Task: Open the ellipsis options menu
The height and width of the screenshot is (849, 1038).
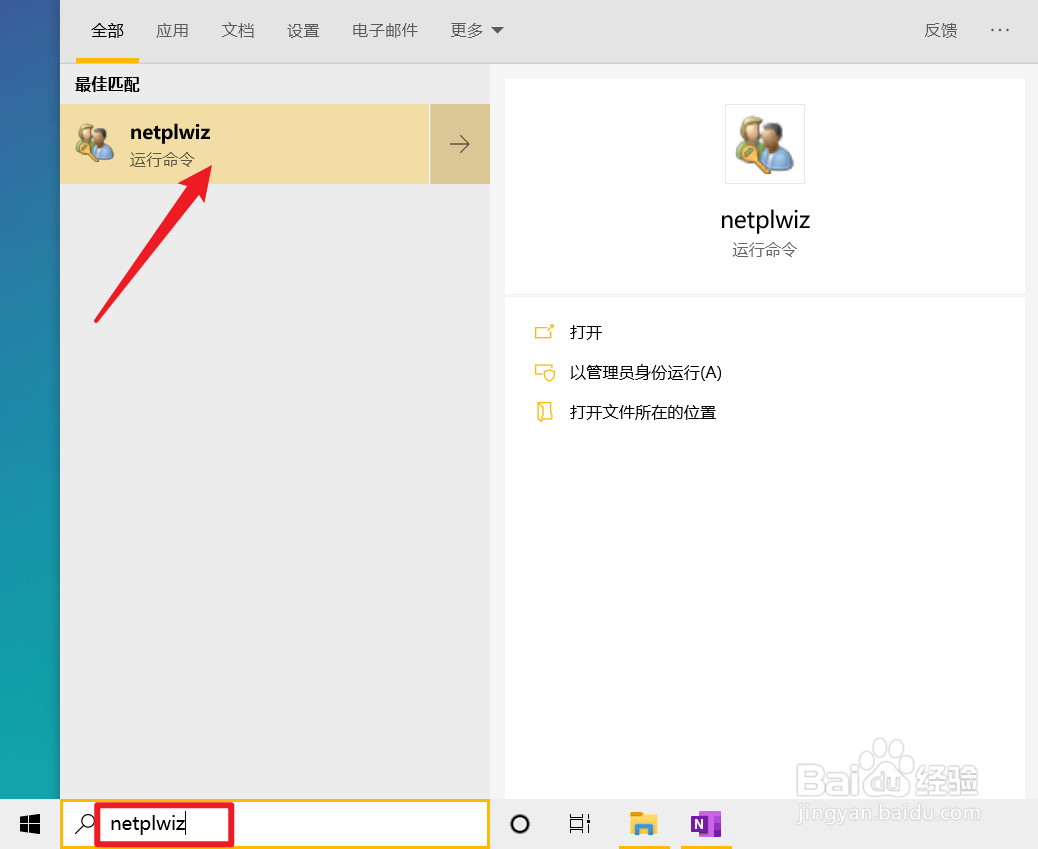Action: point(1000,30)
